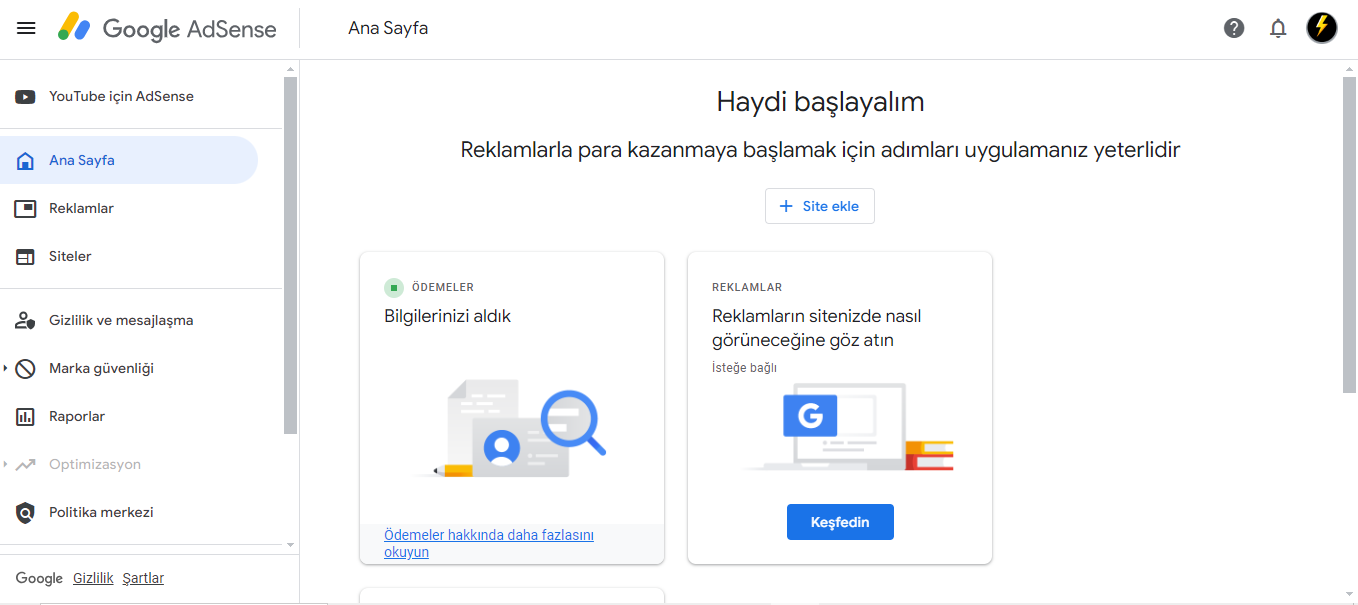Click the Ana Sayfa header title
The height and width of the screenshot is (605, 1358).
click(388, 28)
